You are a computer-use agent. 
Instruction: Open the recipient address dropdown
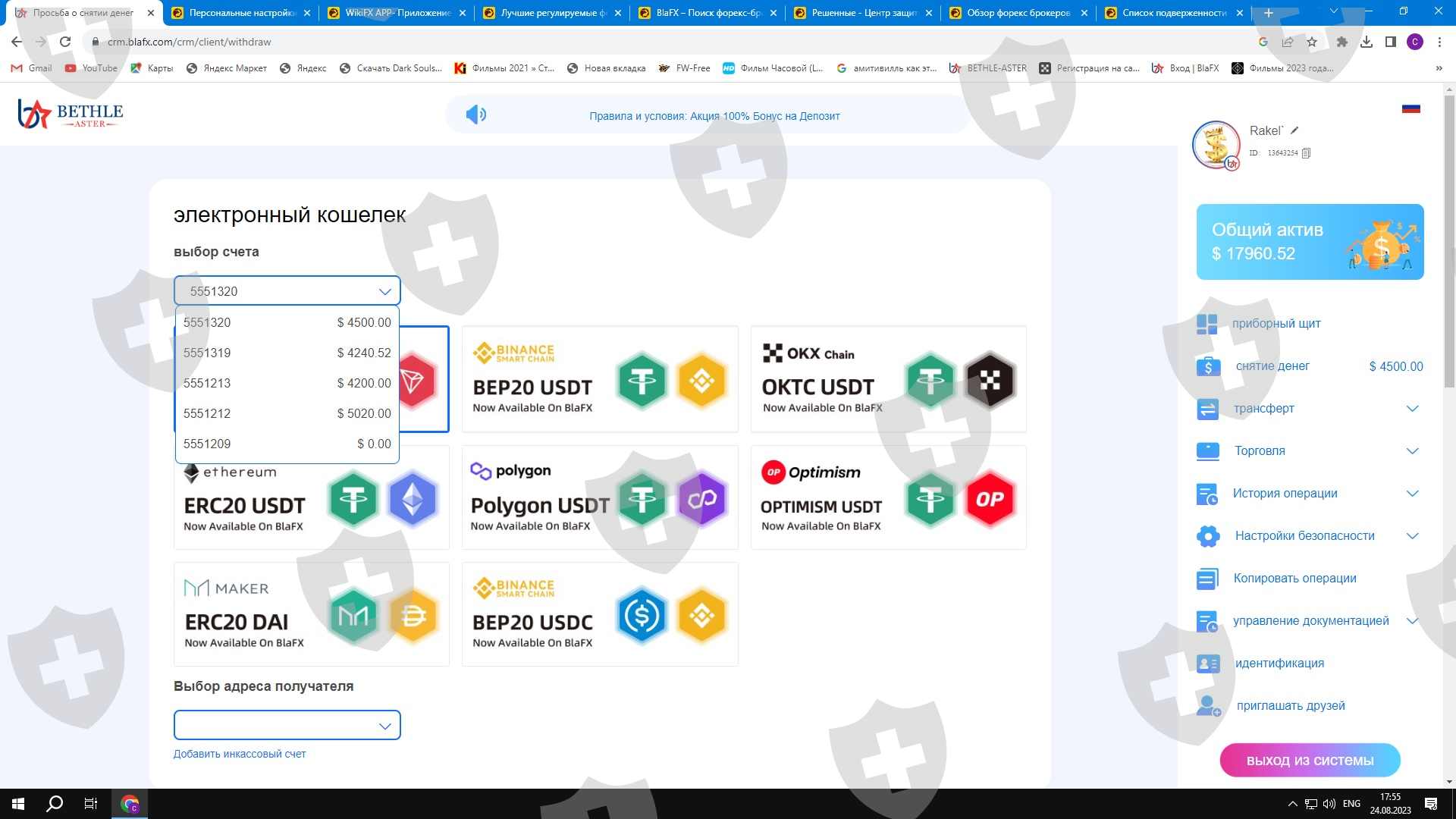[x=287, y=726]
